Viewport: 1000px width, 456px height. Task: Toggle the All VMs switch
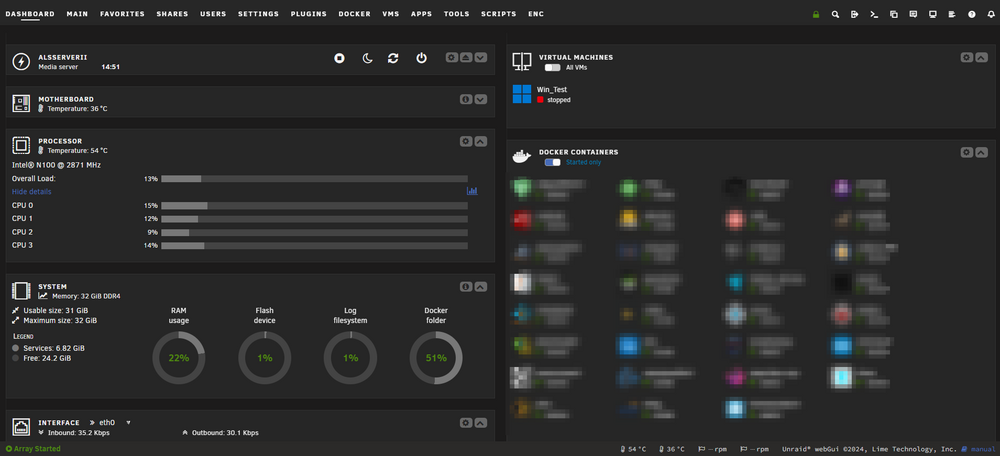pyautogui.click(x=552, y=68)
